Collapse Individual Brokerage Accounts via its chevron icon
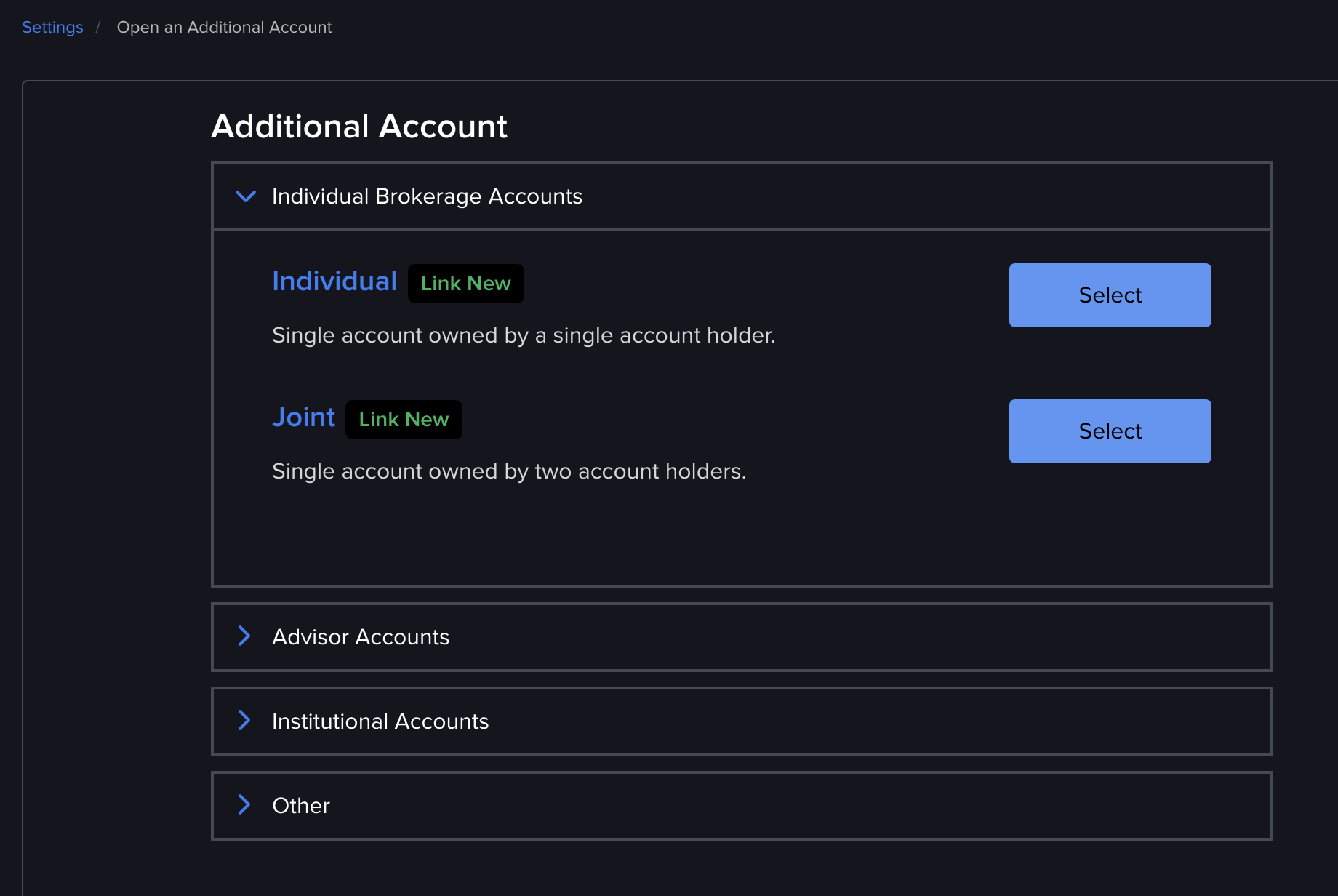The image size is (1338, 896). (x=245, y=196)
